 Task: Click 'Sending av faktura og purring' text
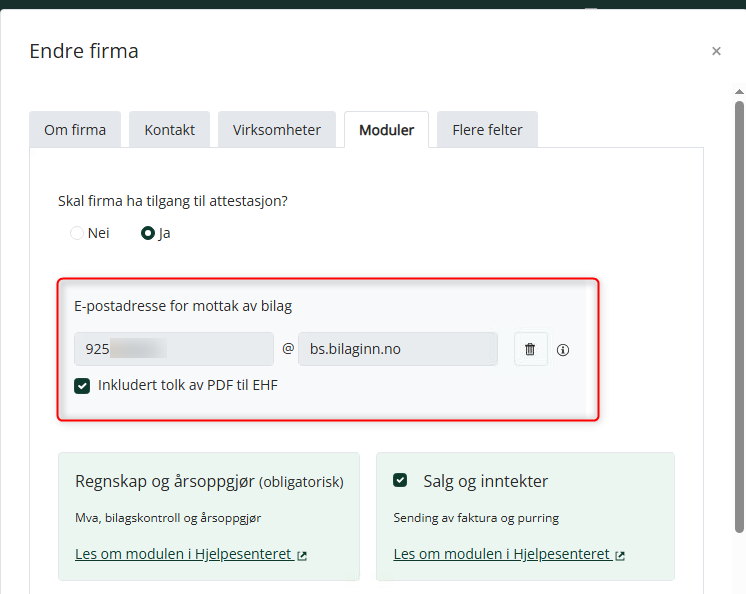coord(476,518)
